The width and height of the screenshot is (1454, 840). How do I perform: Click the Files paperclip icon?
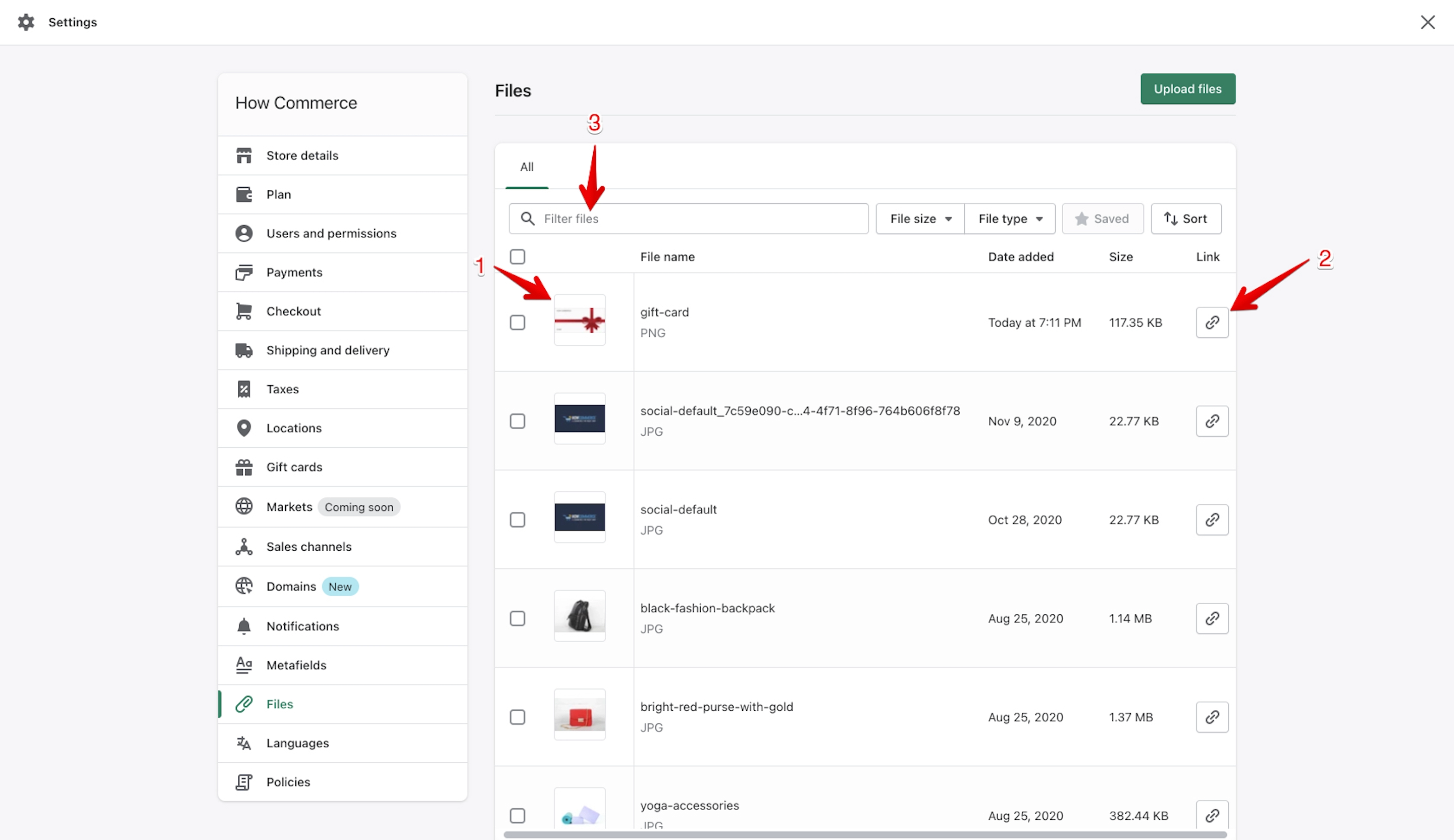pyautogui.click(x=244, y=704)
